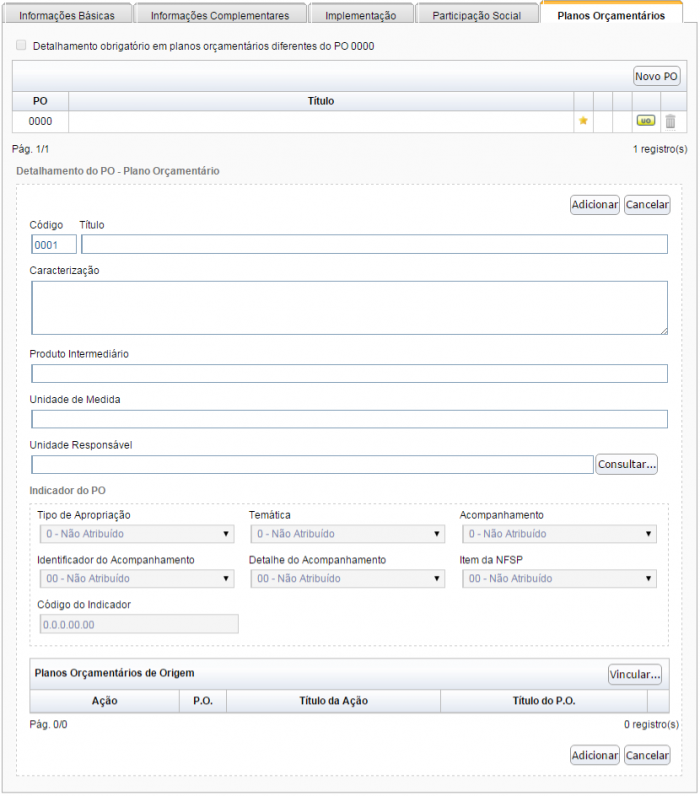This screenshot has width=700, height=796.
Task: Focus the Caracterização text area
Action: (x=349, y=307)
